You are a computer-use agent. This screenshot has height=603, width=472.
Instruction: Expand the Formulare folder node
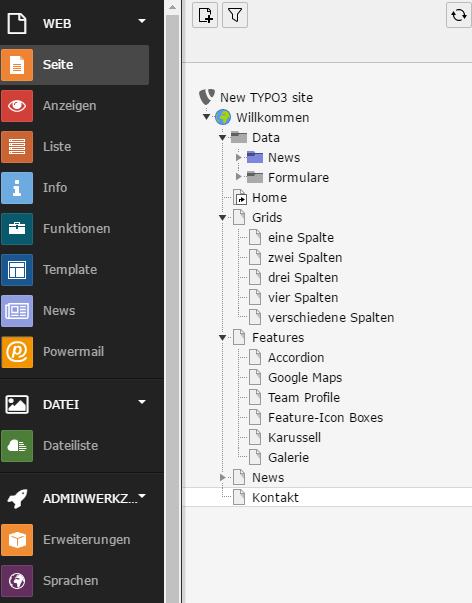[x=239, y=177]
